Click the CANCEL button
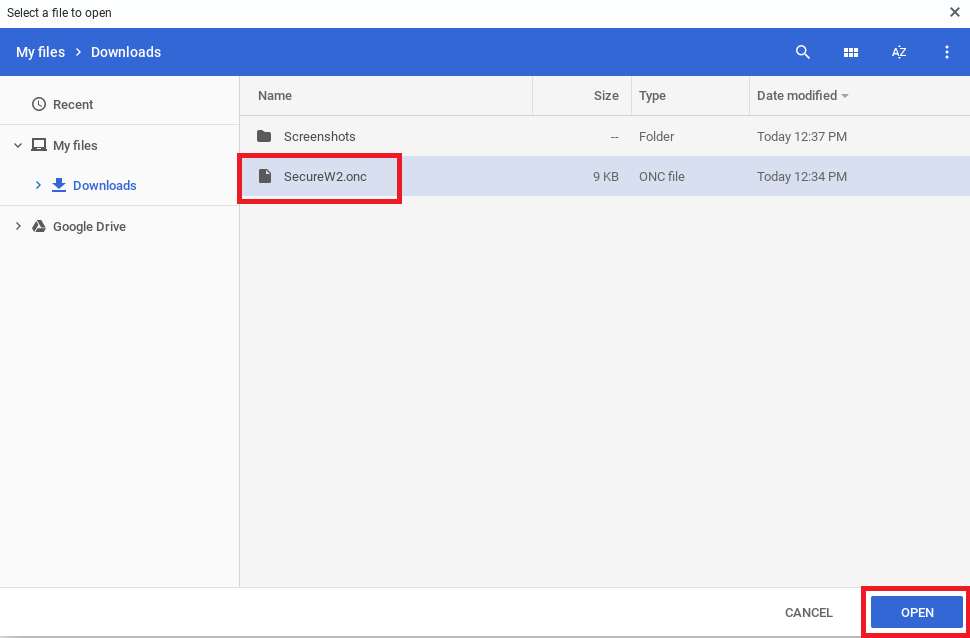 click(x=809, y=613)
